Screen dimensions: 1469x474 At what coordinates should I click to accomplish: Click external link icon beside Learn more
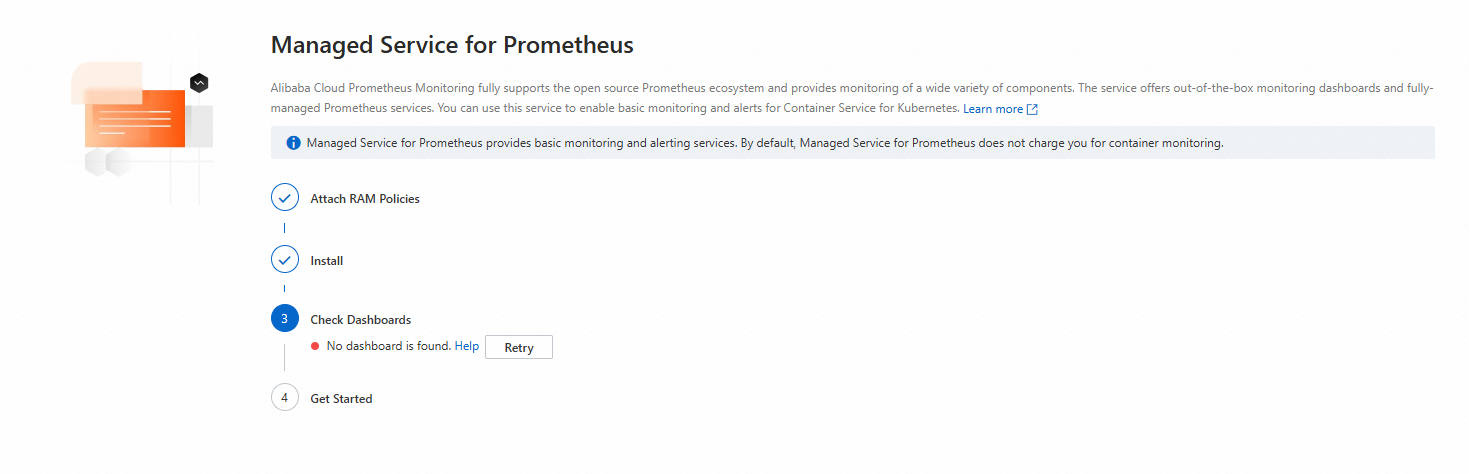pos(1032,109)
